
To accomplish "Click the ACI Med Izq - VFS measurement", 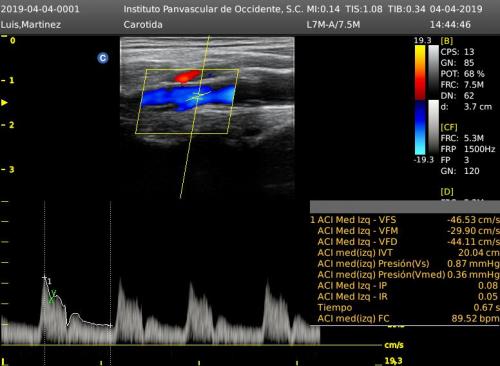I will pos(405,220).
